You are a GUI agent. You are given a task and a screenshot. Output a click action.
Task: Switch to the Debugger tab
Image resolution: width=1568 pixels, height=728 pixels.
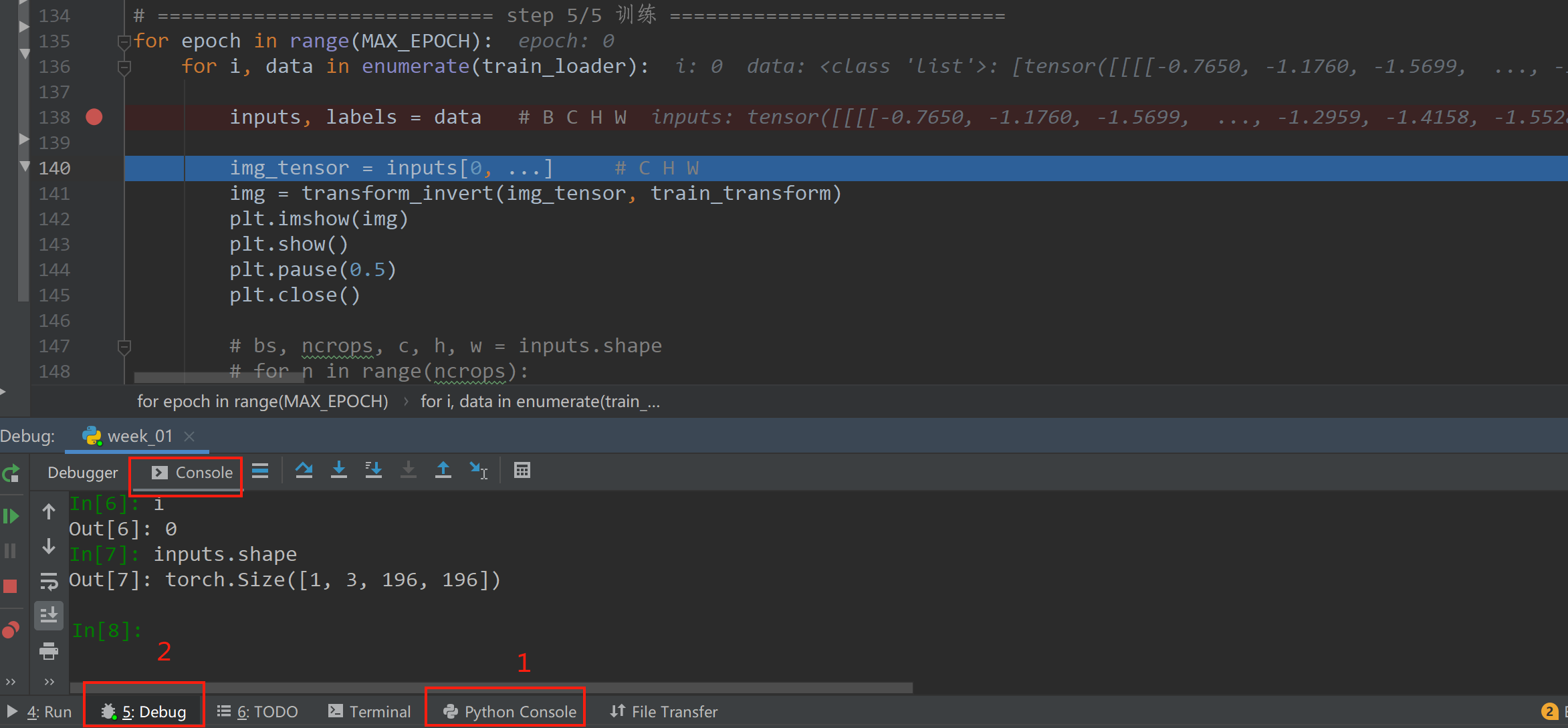(x=82, y=473)
